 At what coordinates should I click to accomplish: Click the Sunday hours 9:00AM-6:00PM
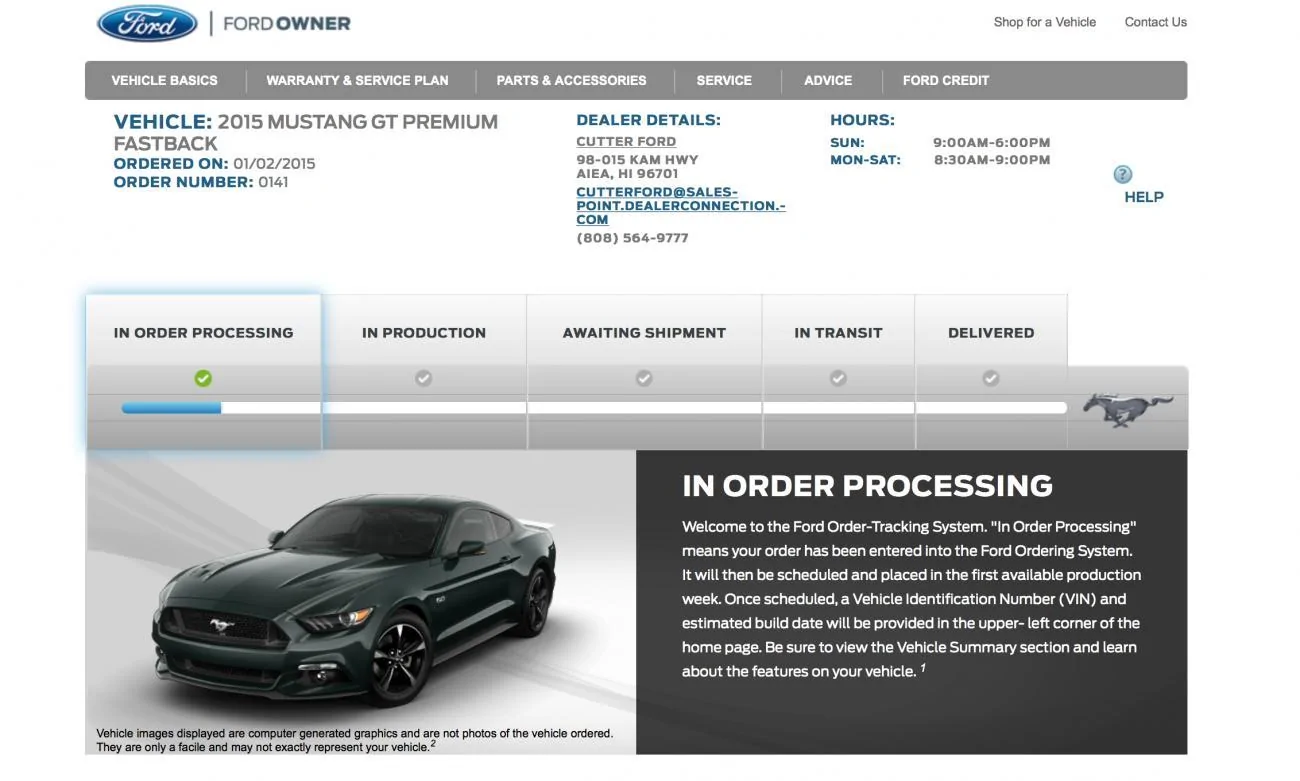click(x=992, y=143)
